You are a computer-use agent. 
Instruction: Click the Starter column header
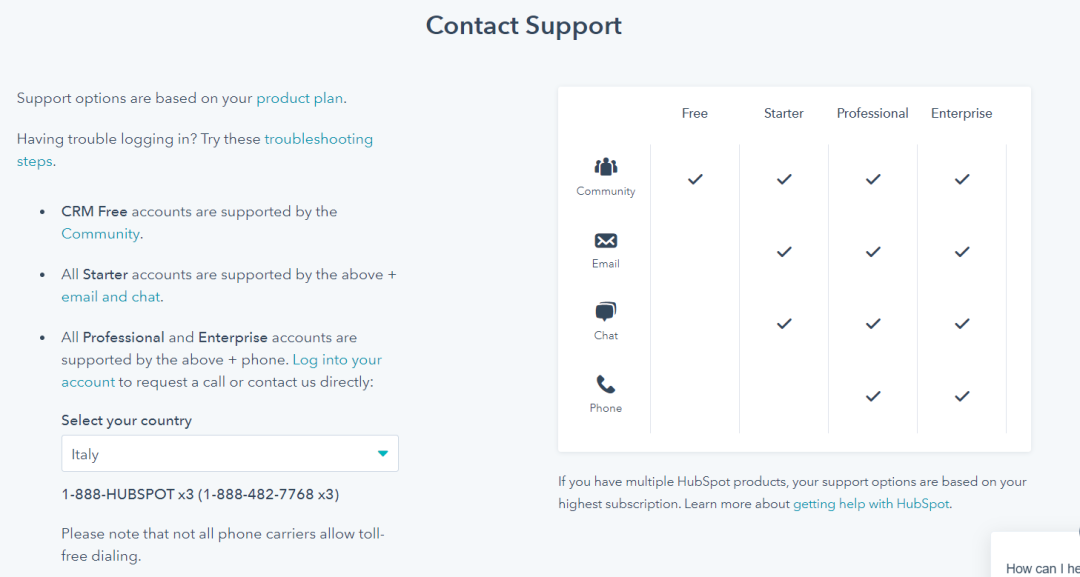point(784,113)
